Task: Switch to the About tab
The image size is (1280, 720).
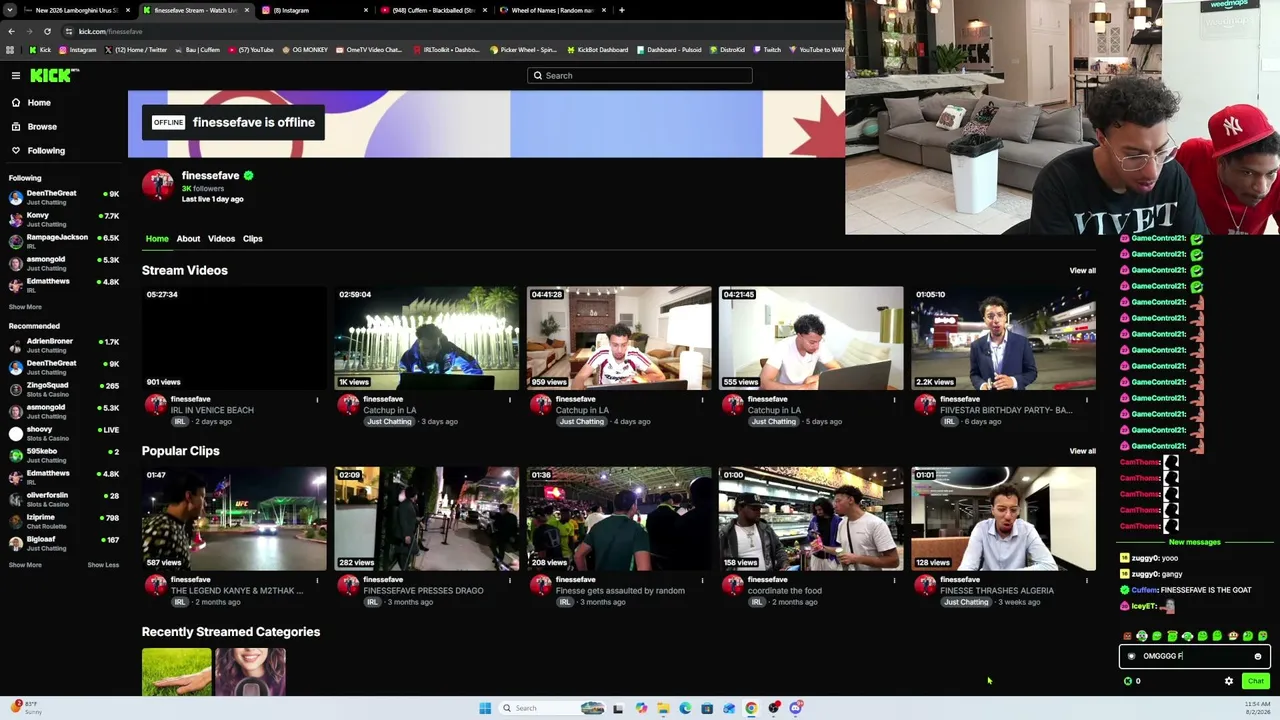Action: tap(188, 239)
